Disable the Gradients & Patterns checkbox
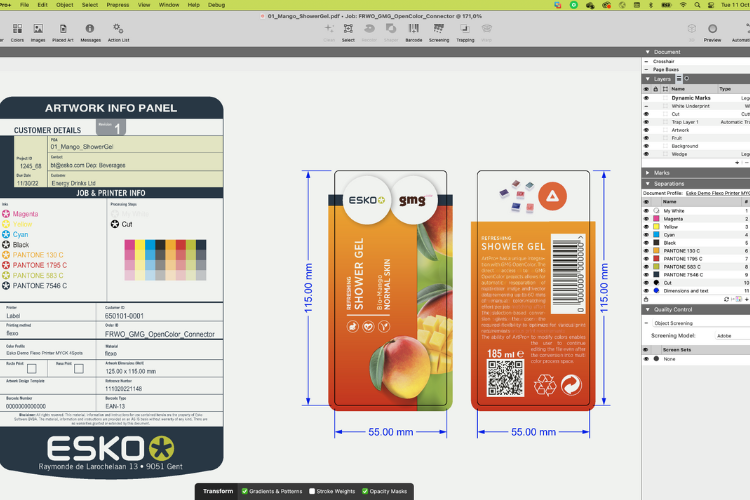Image resolution: width=750 pixels, height=500 pixels. (x=245, y=491)
